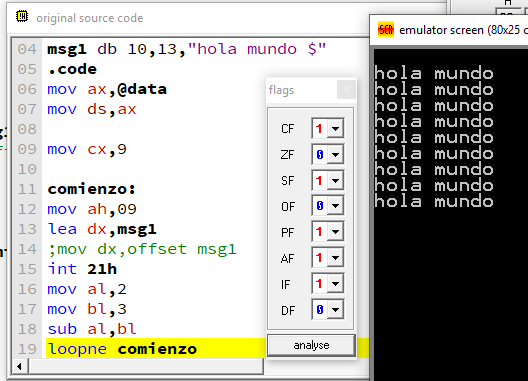The width and height of the screenshot is (528, 381).
Task: Click line number 10 in the gutter
Action: pyautogui.click(x=27, y=169)
